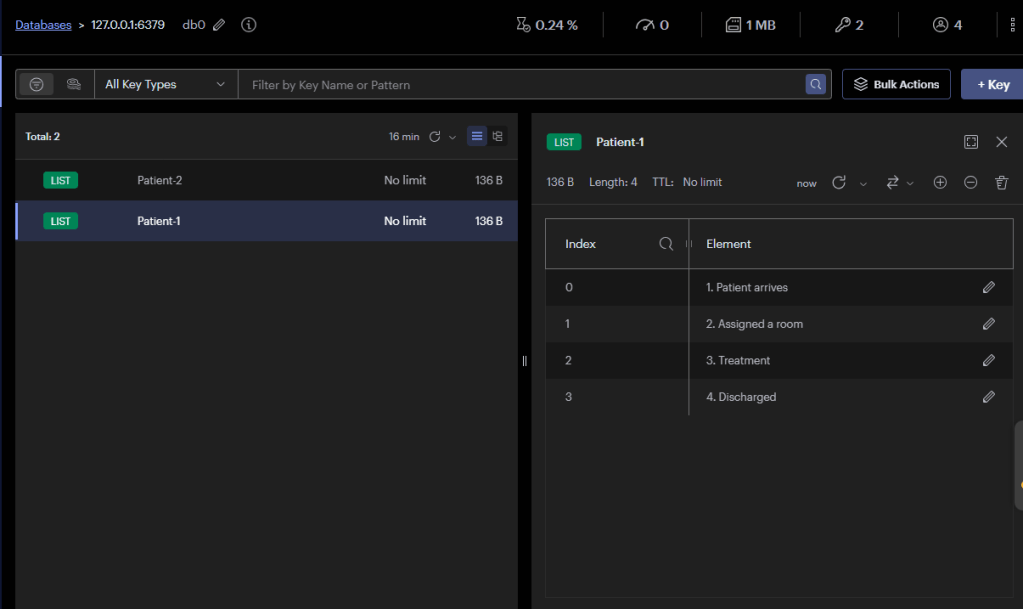1023x609 pixels.
Task: Remove elements using minus circle icon
Action: click(x=970, y=183)
